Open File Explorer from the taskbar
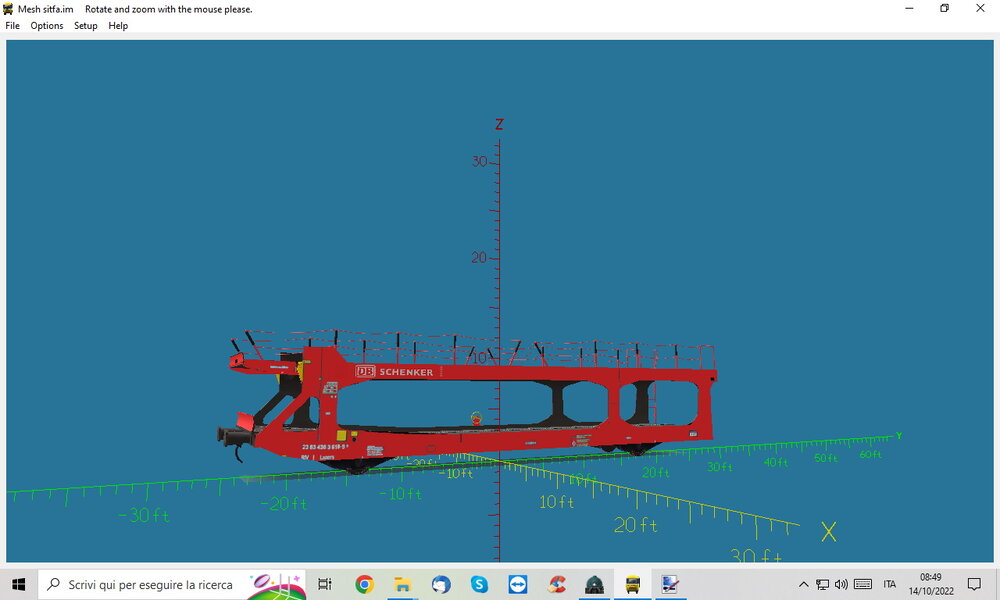 pos(402,584)
